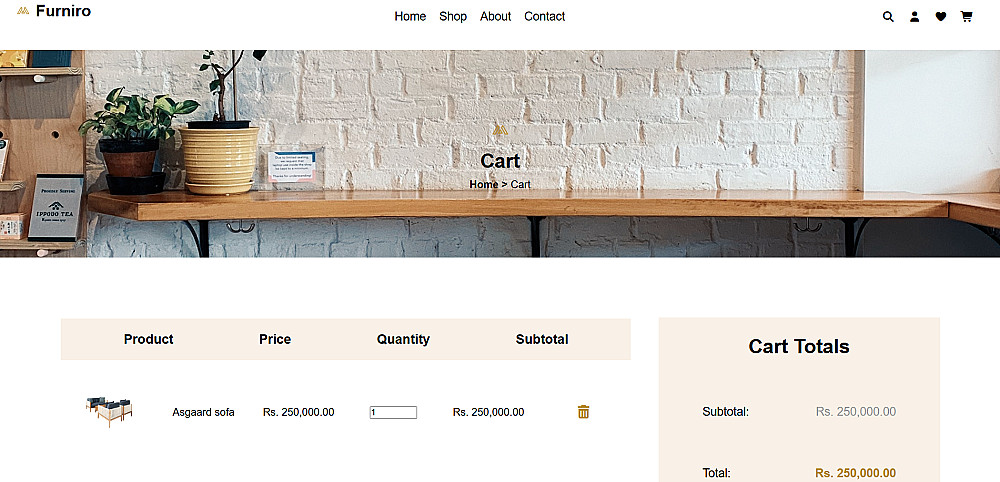Open the Contact menu item

coord(544,16)
